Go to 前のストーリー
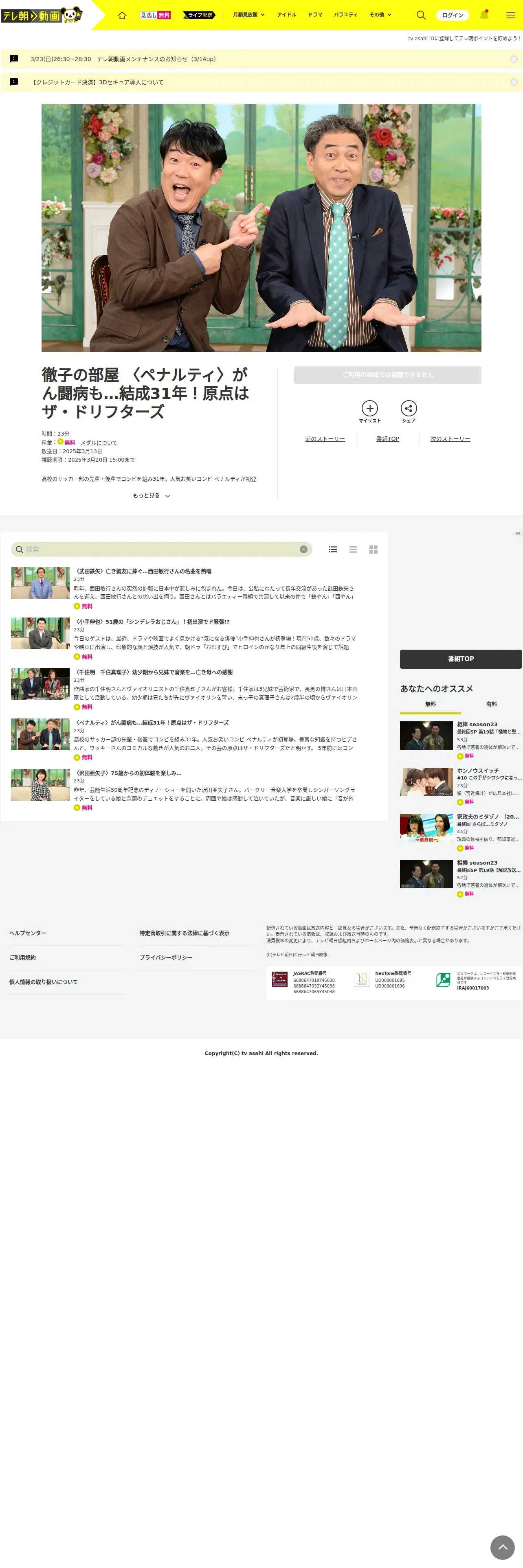Viewport: 523px width, 1568px height. (325, 439)
